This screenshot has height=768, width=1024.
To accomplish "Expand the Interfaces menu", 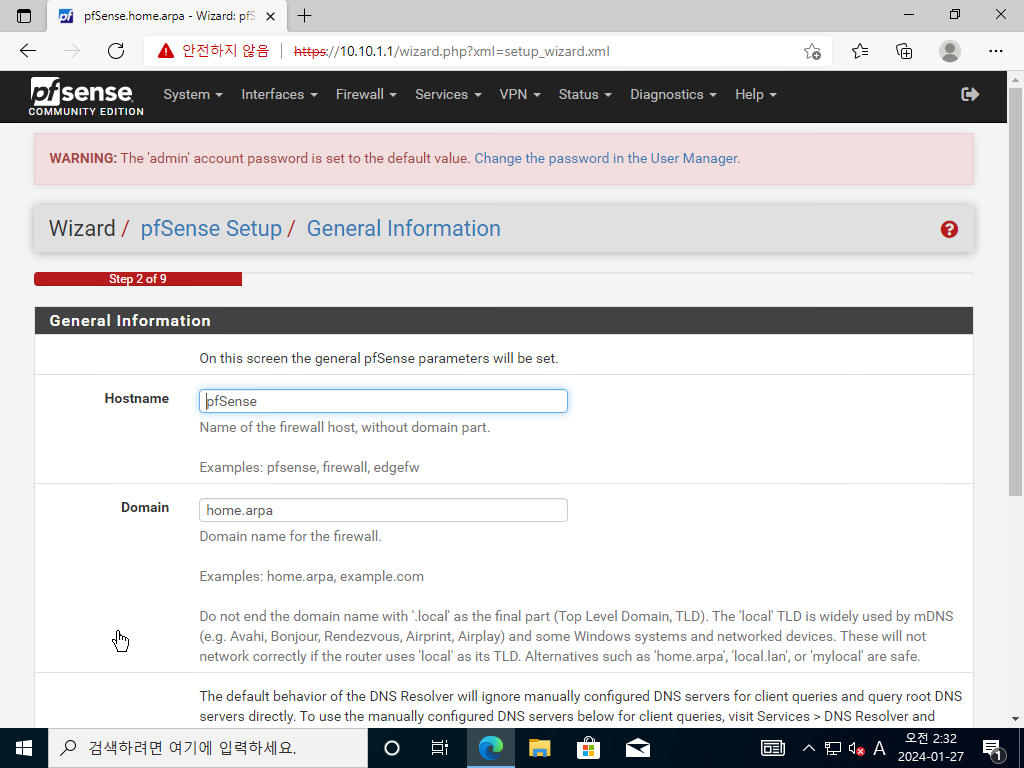I will point(279,95).
